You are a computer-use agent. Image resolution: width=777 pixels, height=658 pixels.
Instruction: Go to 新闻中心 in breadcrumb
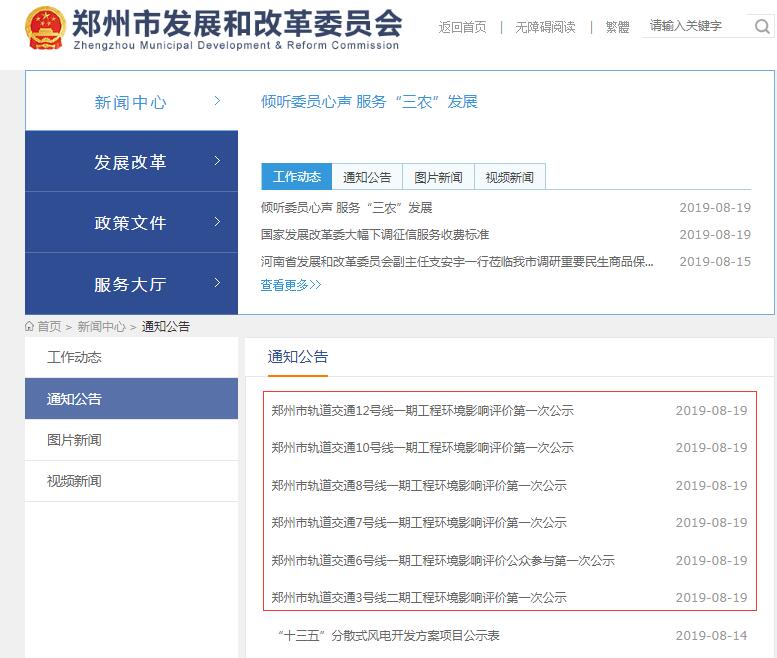[101, 327]
